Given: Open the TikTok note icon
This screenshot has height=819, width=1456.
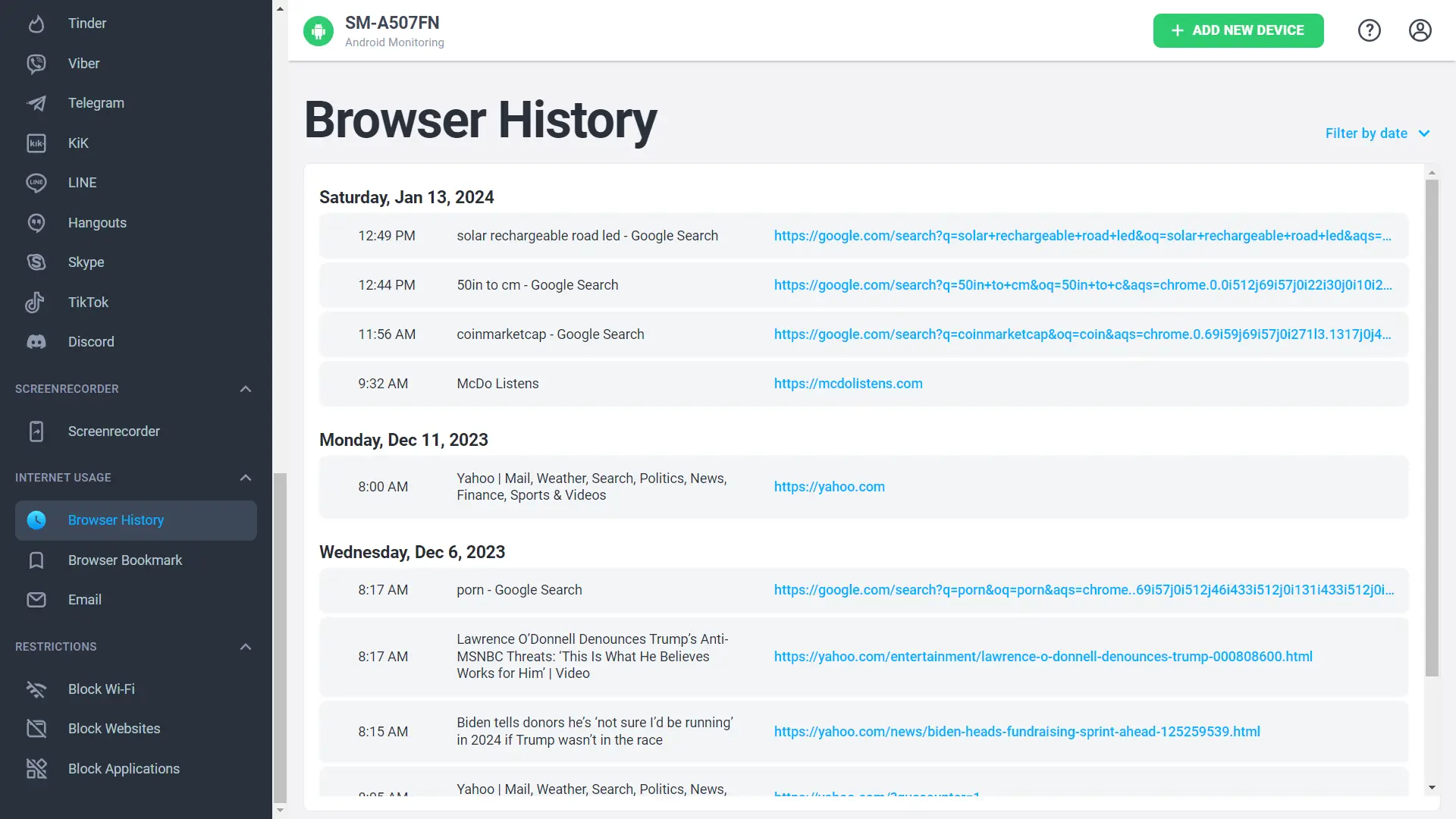Looking at the screenshot, I should pos(36,303).
